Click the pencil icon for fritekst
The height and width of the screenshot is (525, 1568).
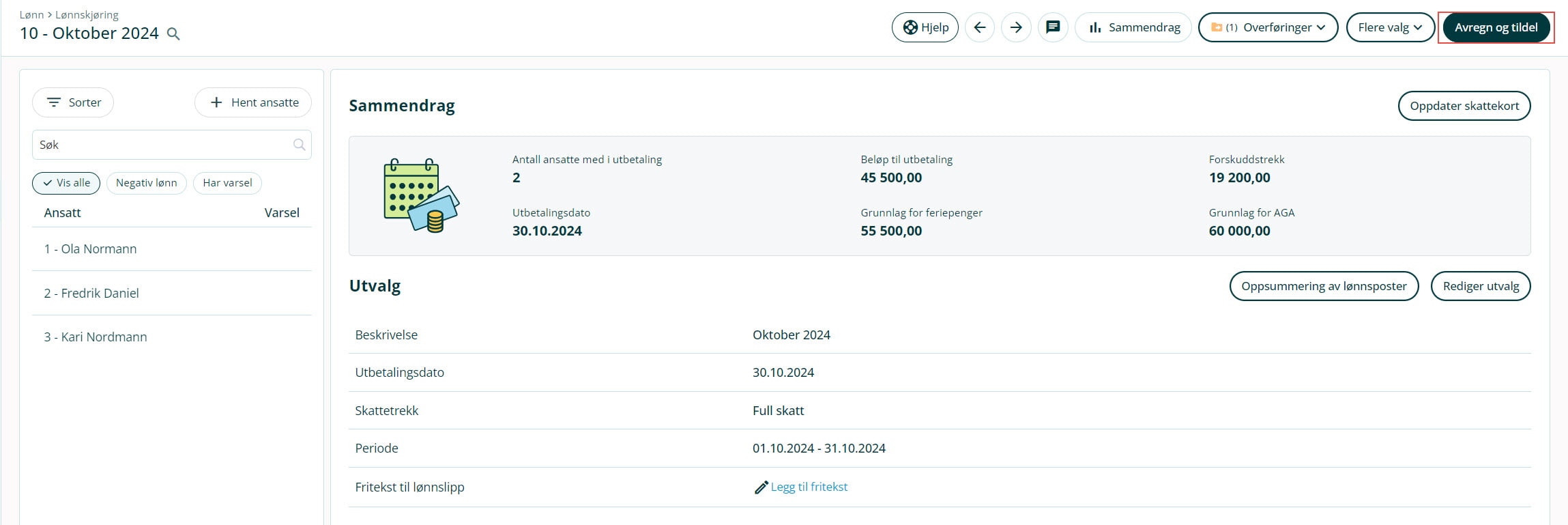(761, 487)
